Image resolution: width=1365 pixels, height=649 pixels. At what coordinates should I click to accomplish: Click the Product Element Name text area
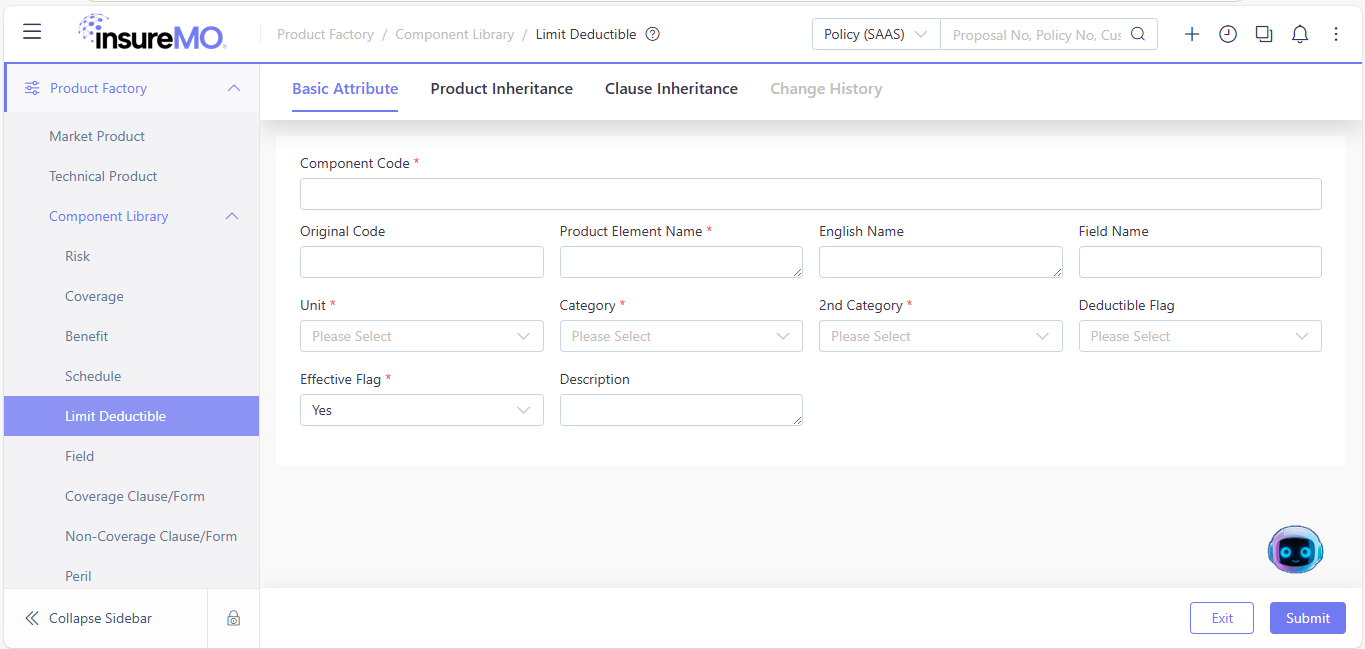[681, 262]
